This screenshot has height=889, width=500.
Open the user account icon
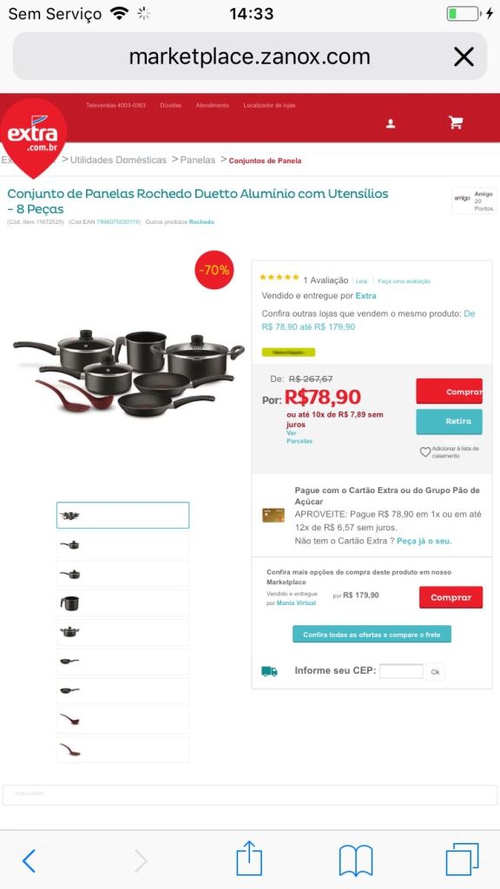pyautogui.click(x=390, y=124)
